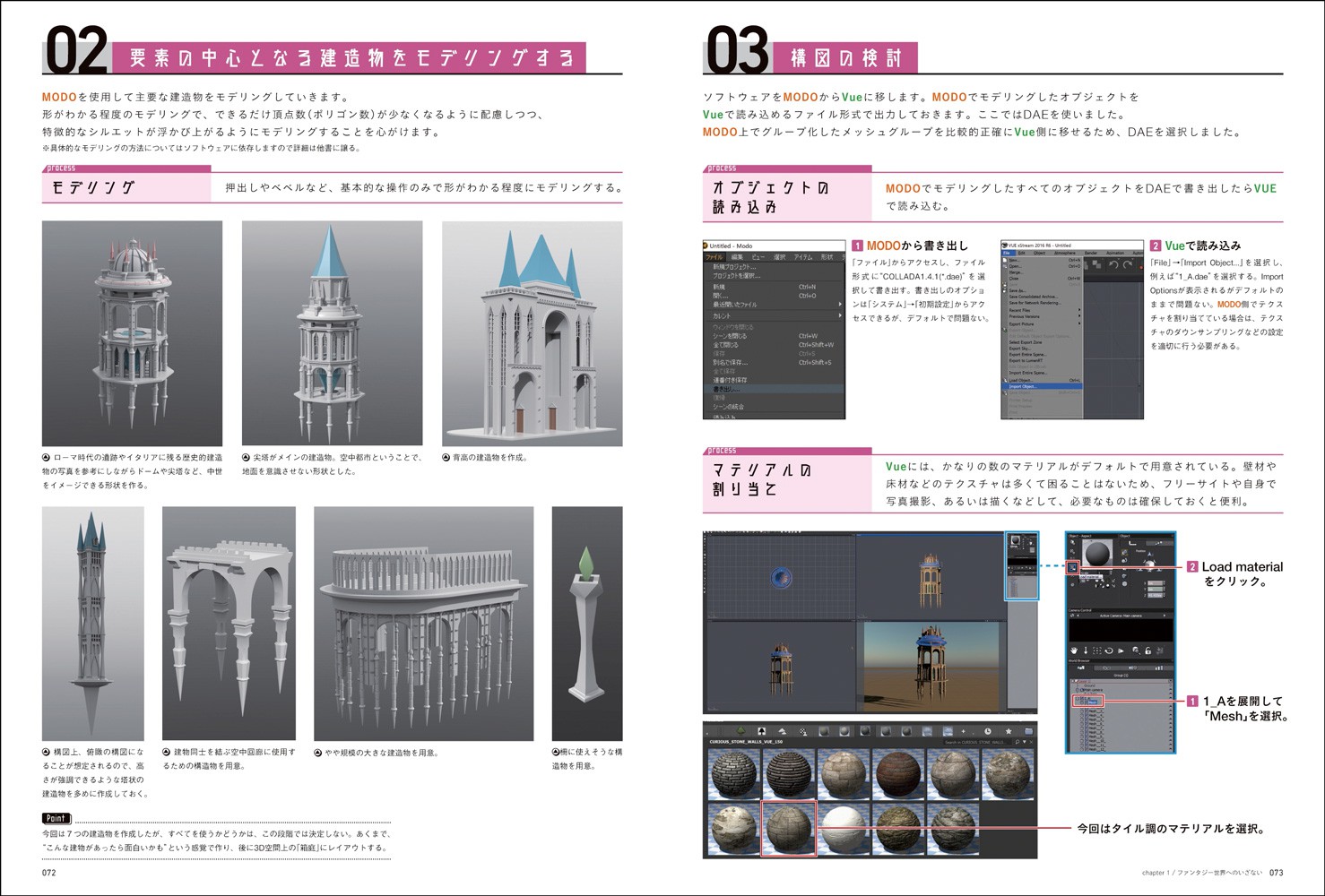This screenshot has width=1325, height=896.
Task: Click the hand pan icon in Camera Control
Action: pos(1074,650)
